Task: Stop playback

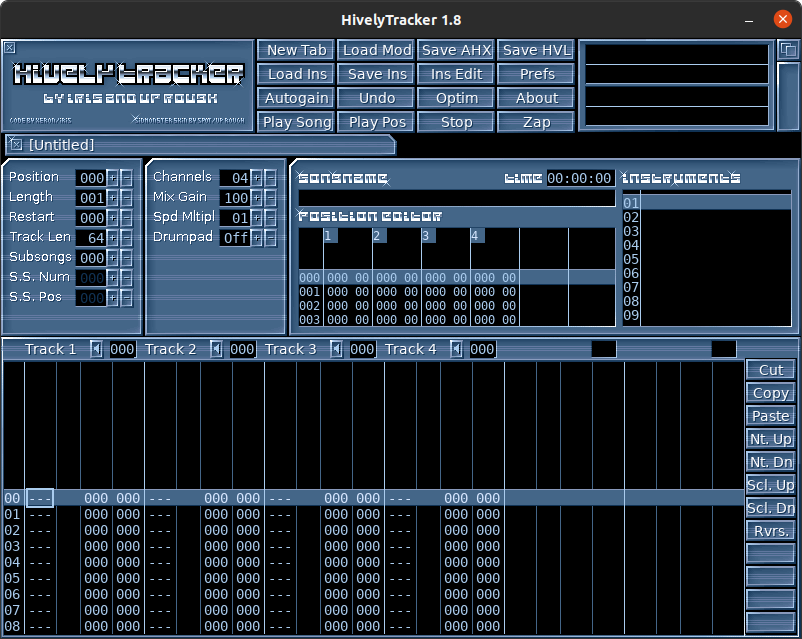Action: 456,122
